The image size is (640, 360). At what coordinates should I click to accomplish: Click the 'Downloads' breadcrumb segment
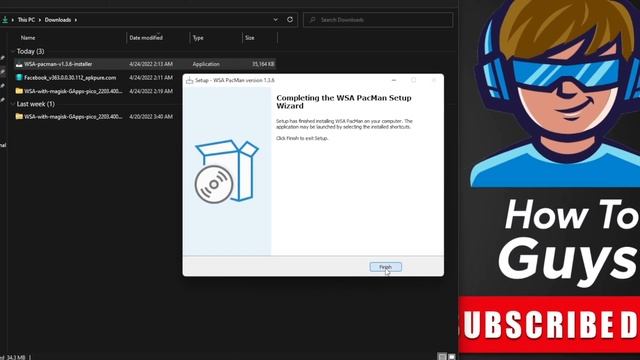[x=58, y=20]
